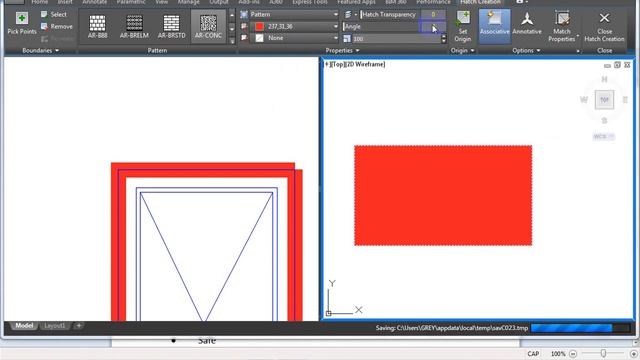Click the Select boundary objects icon
This screenshot has height=360, width=640.
44,14
